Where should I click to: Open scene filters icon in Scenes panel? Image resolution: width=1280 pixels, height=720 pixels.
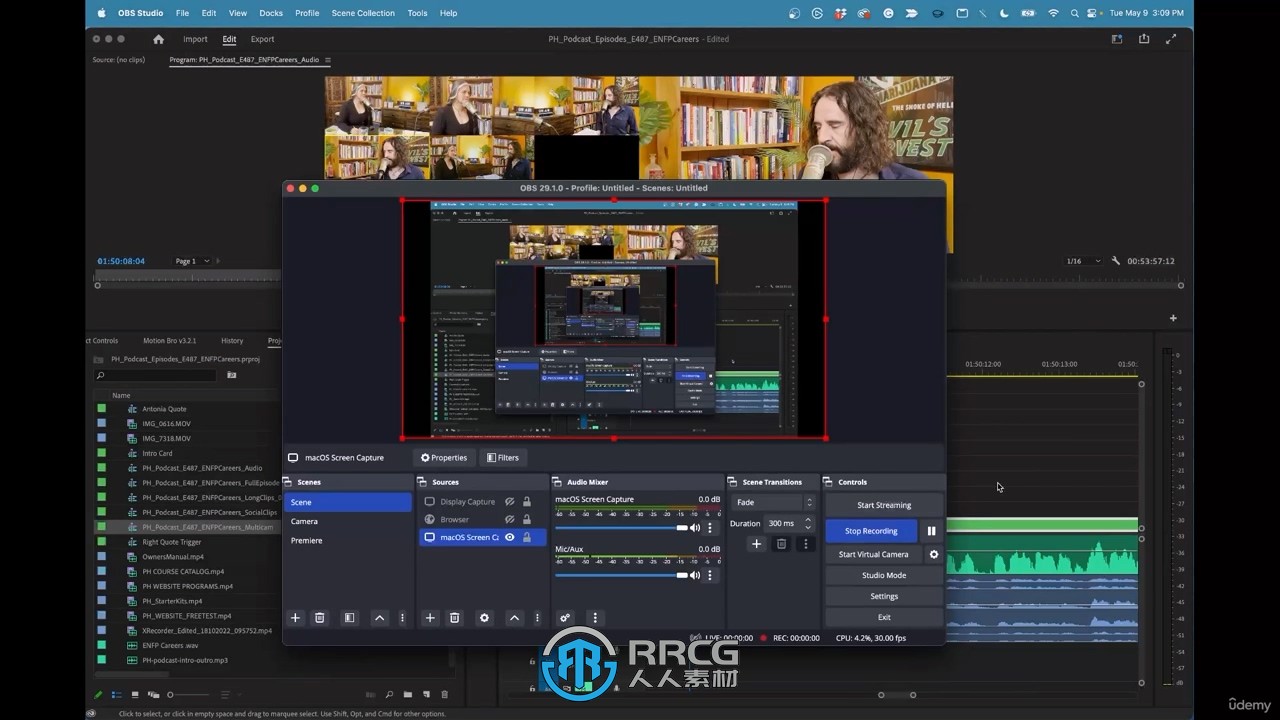tap(349, 618)
